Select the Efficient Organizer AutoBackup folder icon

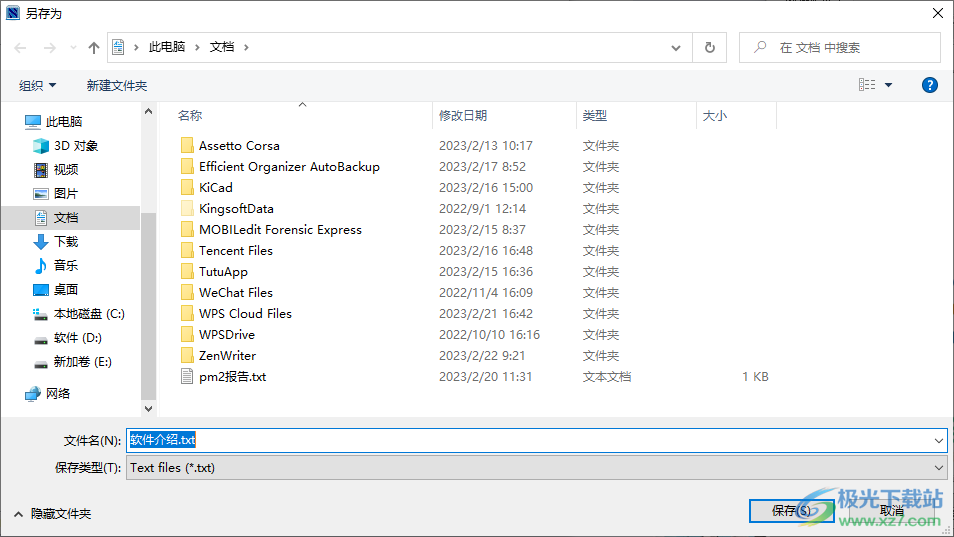(187, 167)
